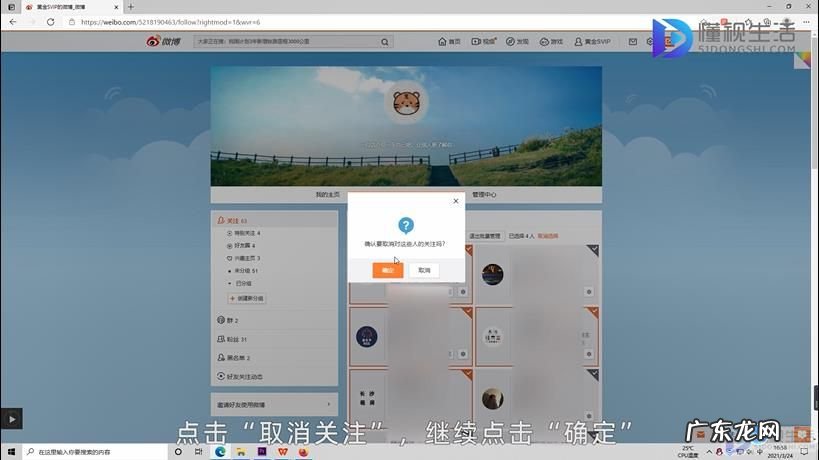819x460 pixels.
Task: Open WPS Office from the taskbar
Action: coord(283,452)
